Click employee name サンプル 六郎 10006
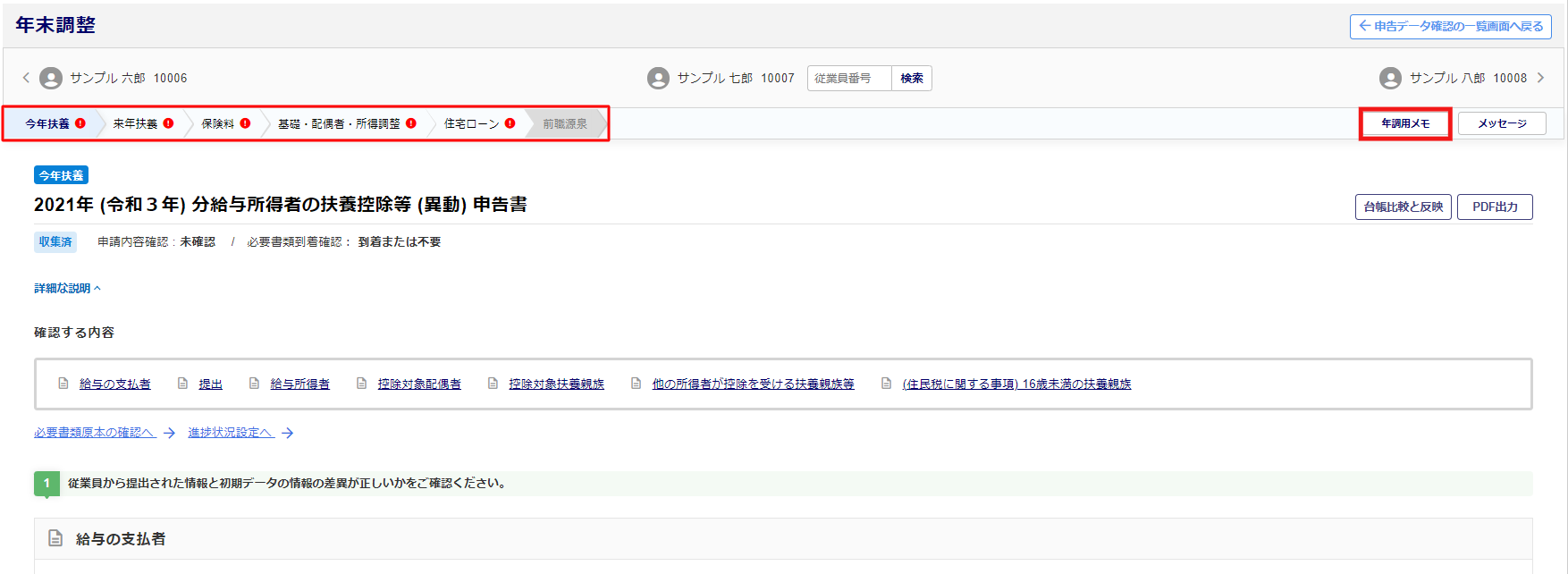The image size is (1568, 574). (x=129, y=79)
